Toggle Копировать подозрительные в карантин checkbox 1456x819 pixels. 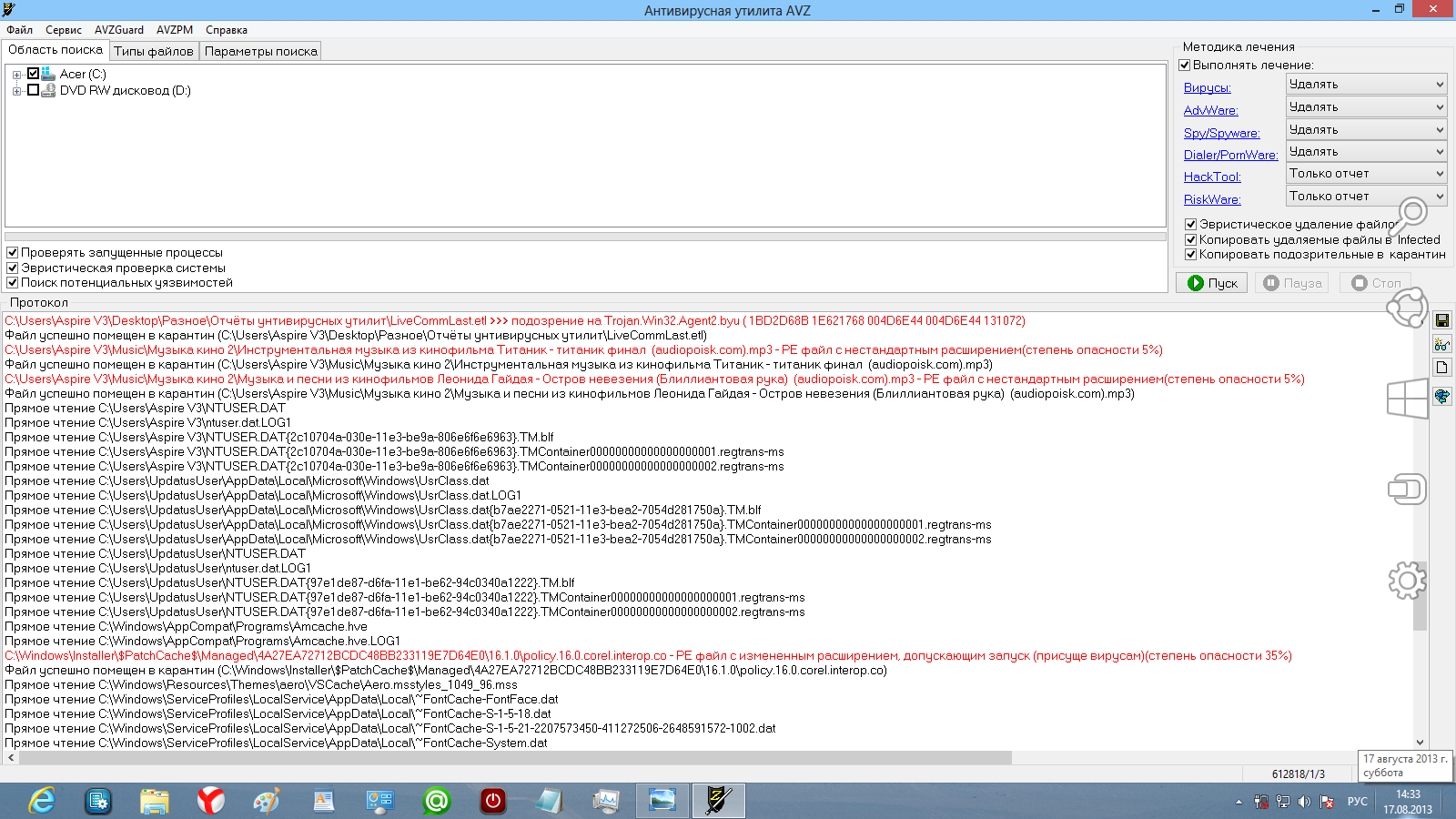click(1190, 255)
